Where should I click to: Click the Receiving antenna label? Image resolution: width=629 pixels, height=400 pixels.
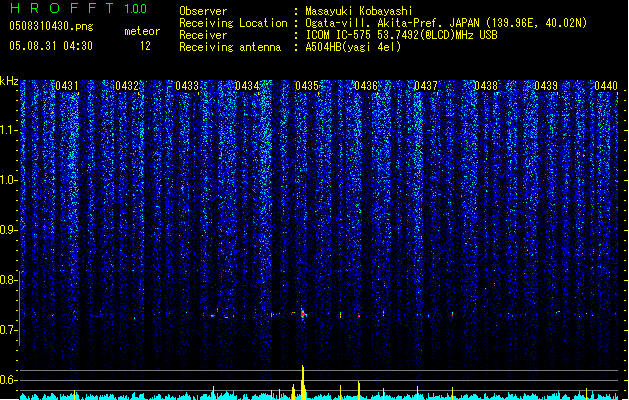pos(230,47)
